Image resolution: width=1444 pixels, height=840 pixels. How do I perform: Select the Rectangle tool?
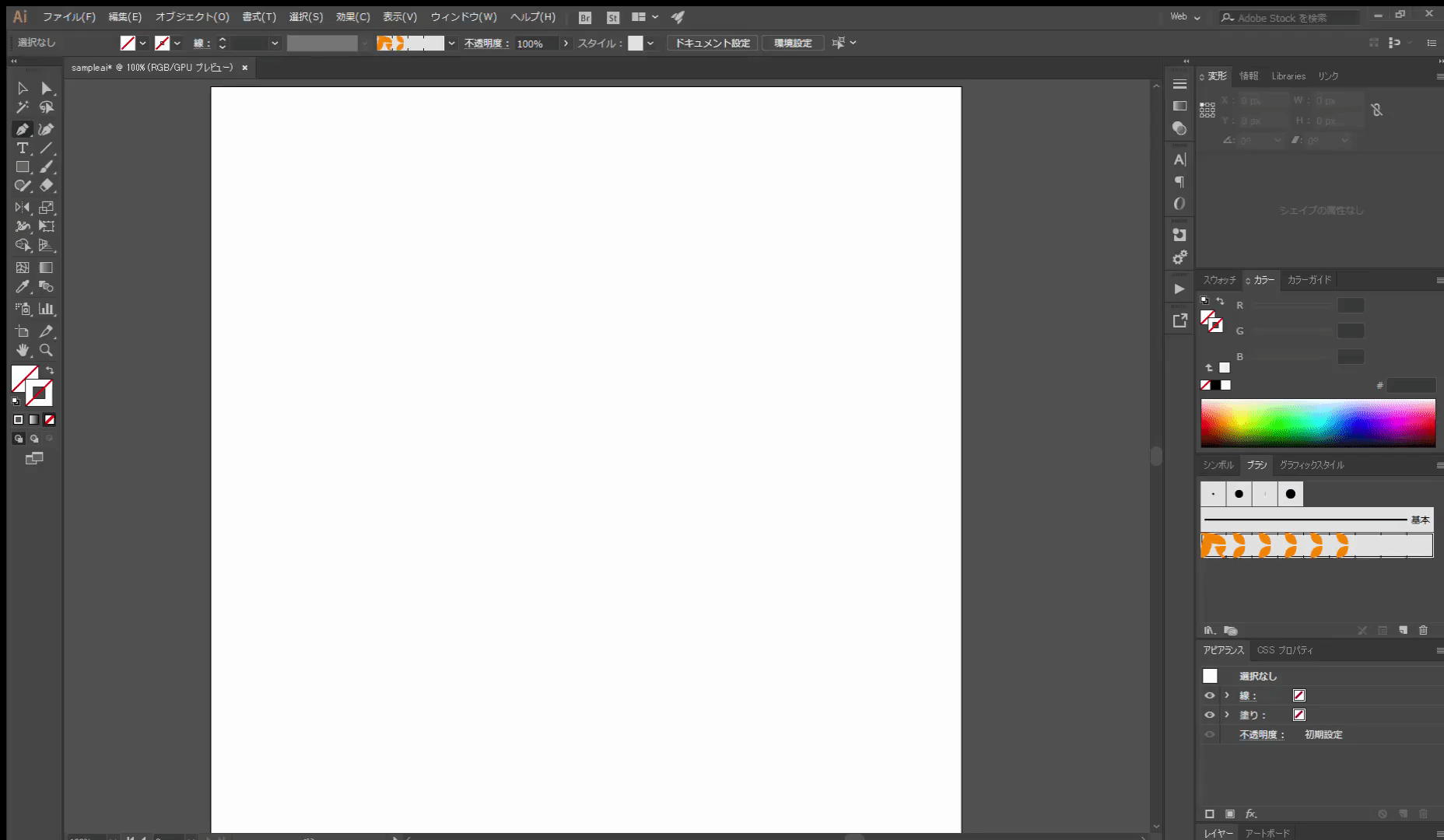click(22, 167)
